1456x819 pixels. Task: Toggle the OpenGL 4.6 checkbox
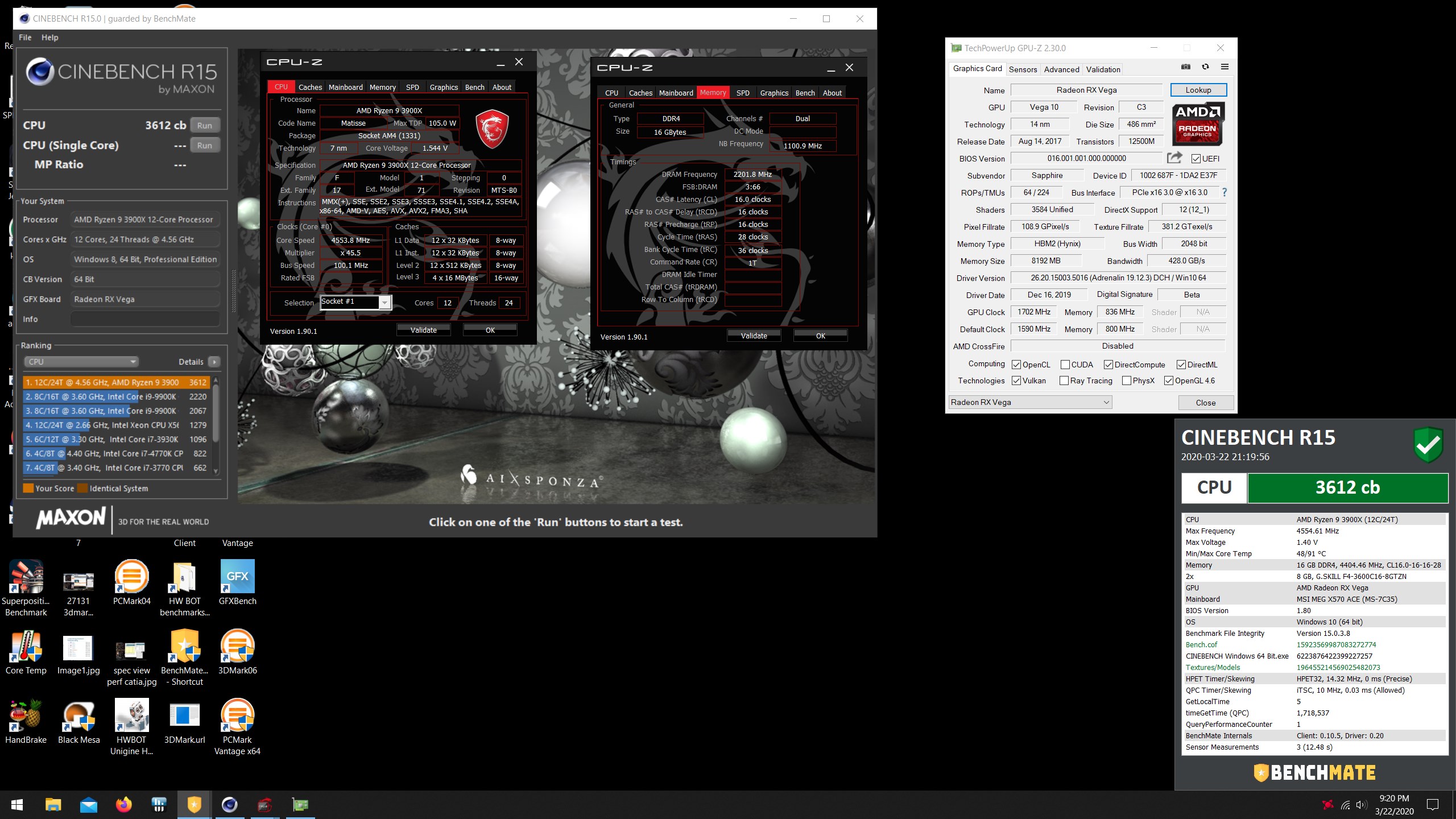[x=1168, y=380]
